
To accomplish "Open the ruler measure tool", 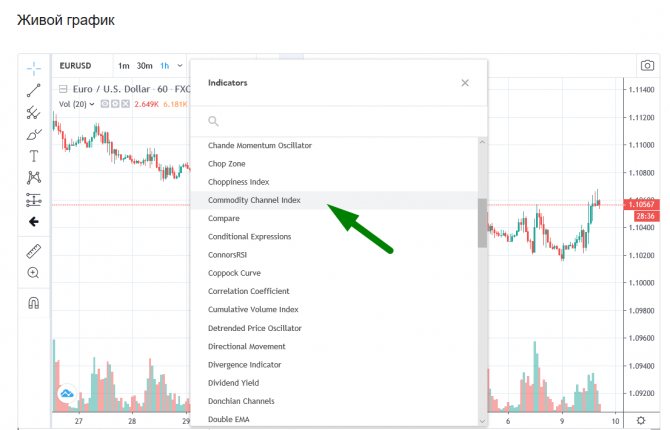I will [x=34, y=251].
